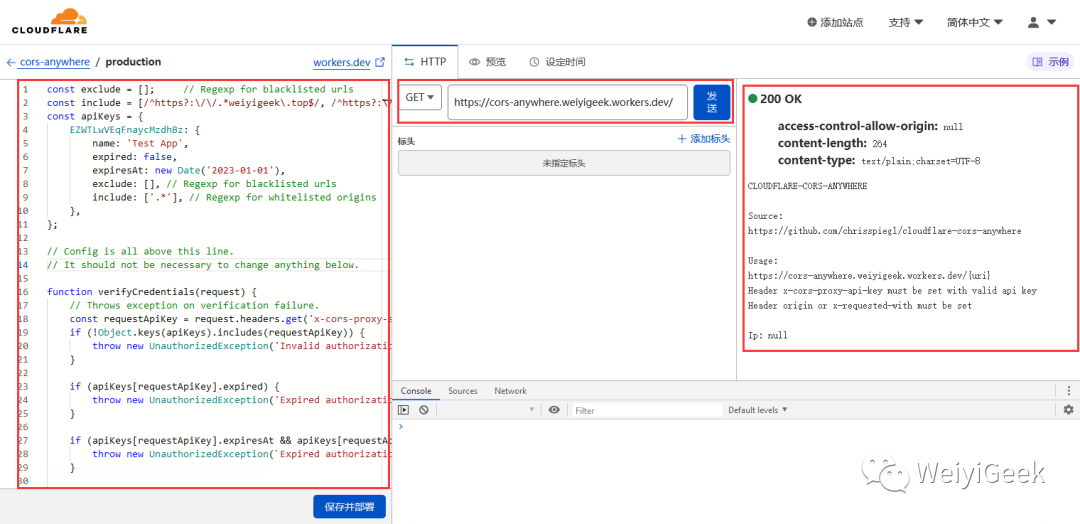Click the 保存并部署 save and deploy button

[x=349, y=507]
